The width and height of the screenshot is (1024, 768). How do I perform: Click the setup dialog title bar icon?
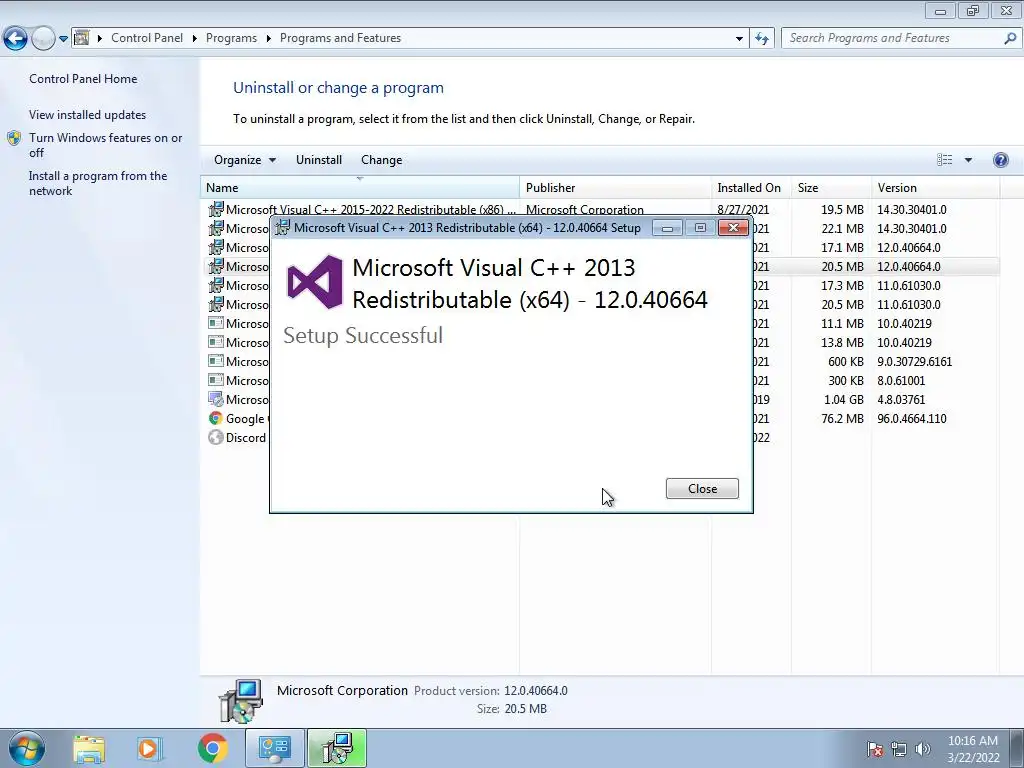pyautogui.click(x=282, y=227)
